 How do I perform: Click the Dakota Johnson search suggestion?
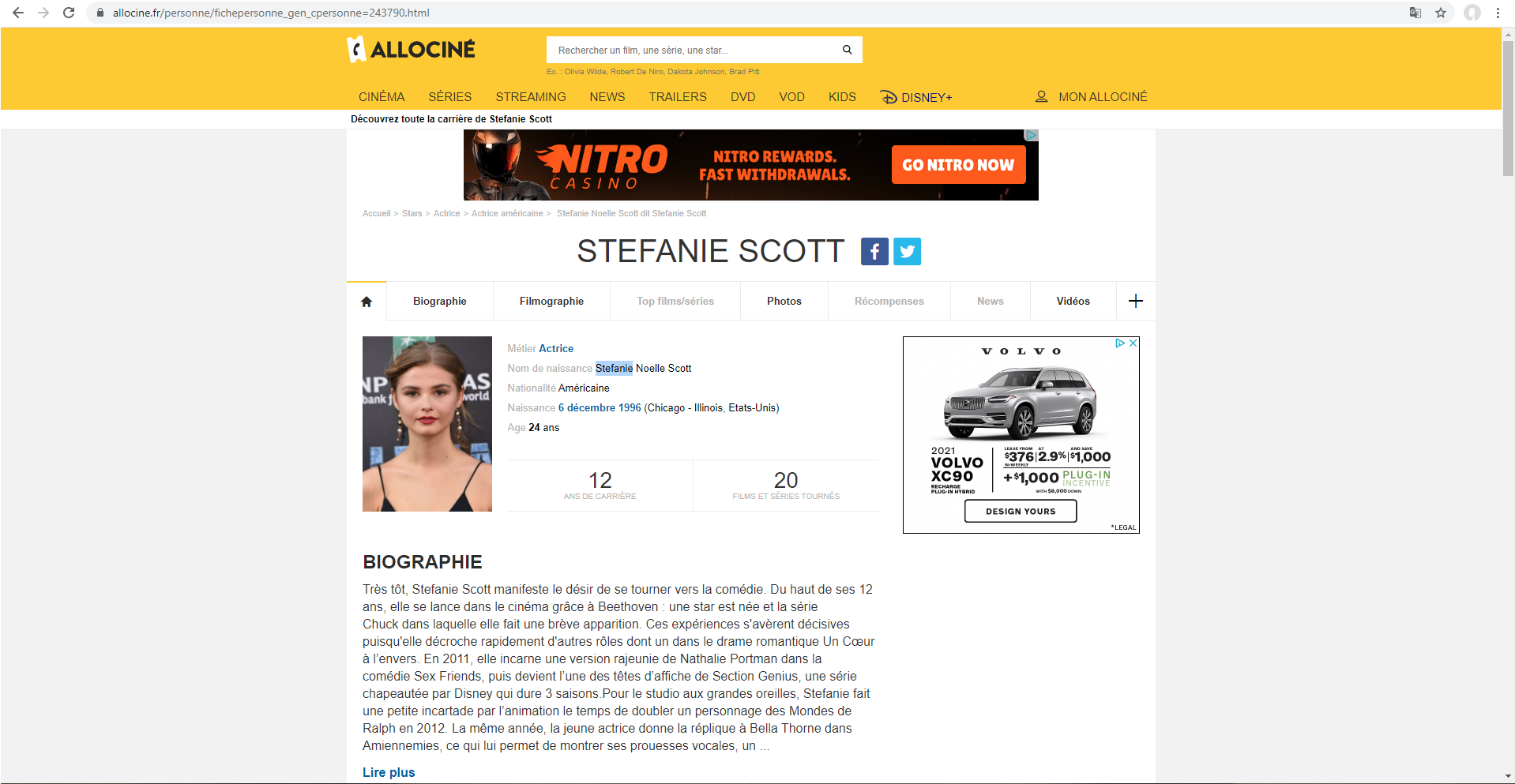pos(696,71)
